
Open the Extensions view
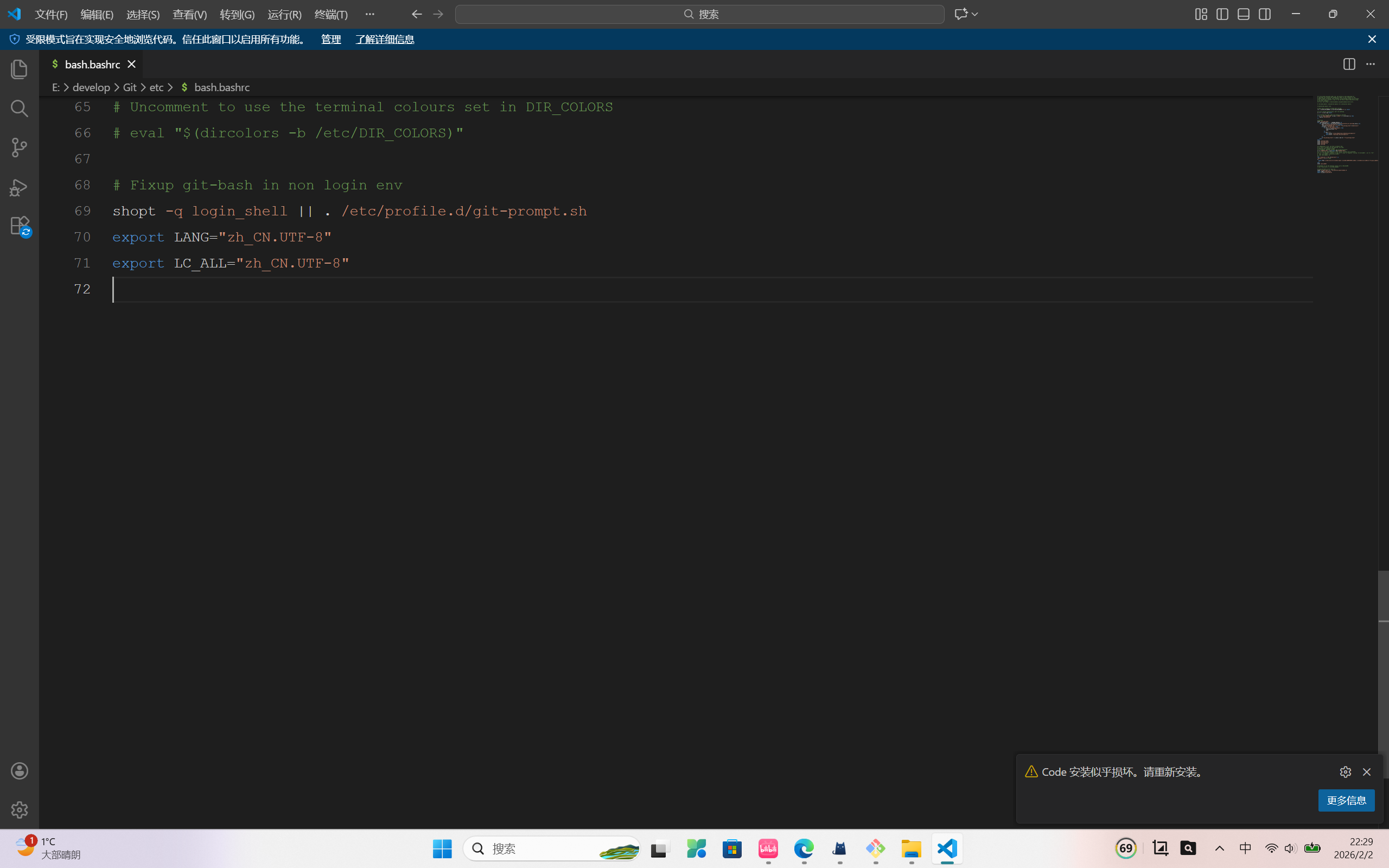(19, 226)
